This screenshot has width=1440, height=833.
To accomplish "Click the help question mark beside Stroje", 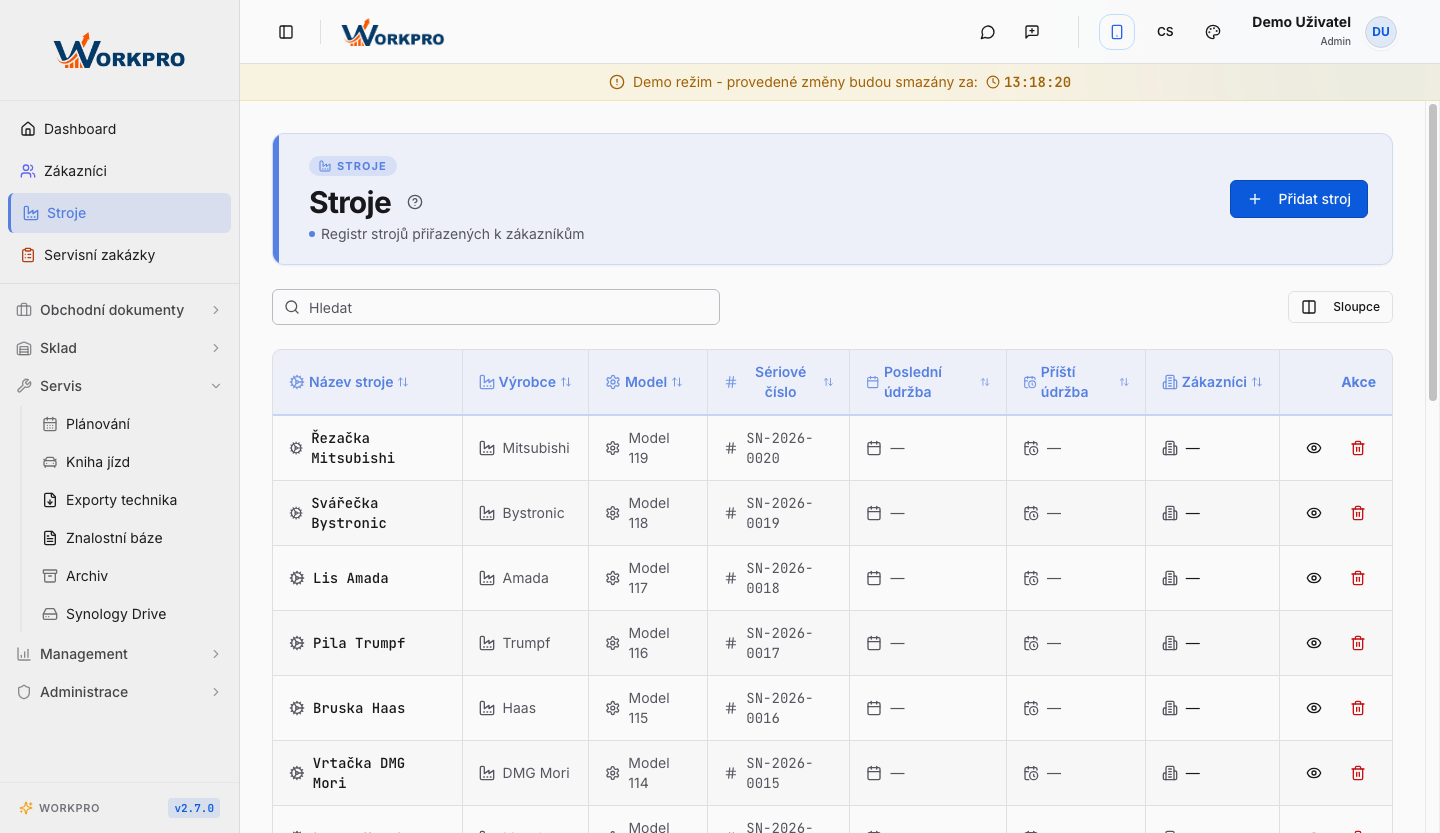I will (415, 202).
